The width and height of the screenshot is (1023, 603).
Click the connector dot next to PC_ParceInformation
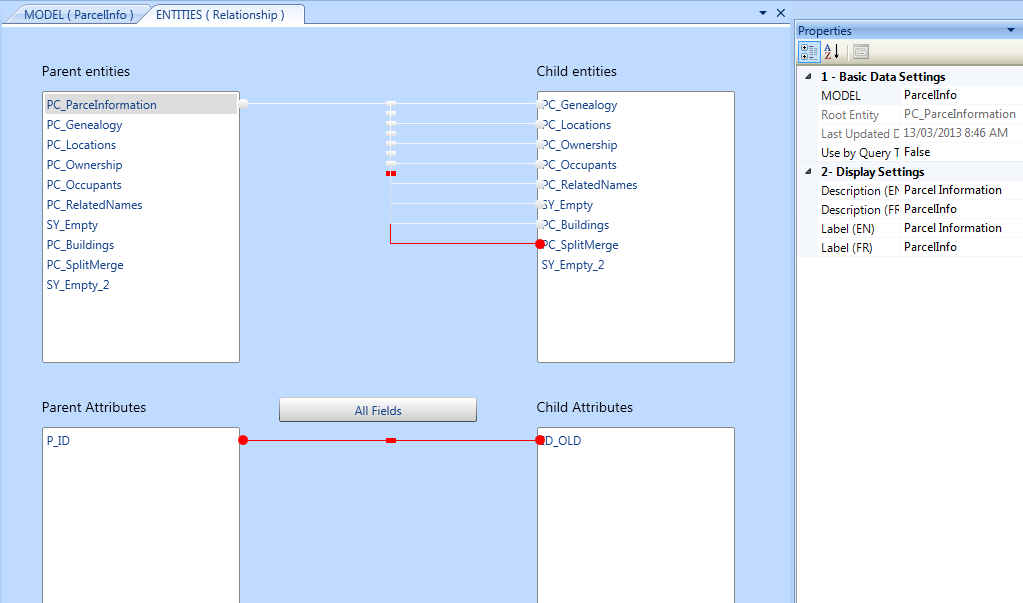[243, 103]
